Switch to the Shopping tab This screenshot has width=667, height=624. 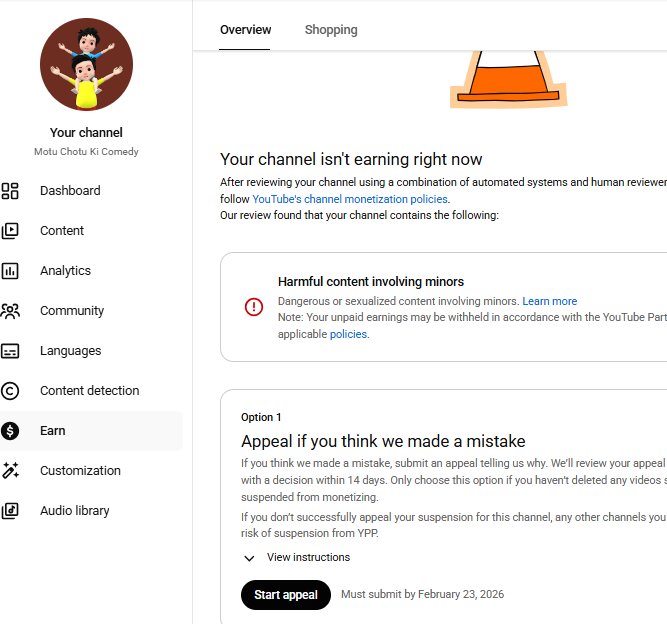click(x=331, y=30)
